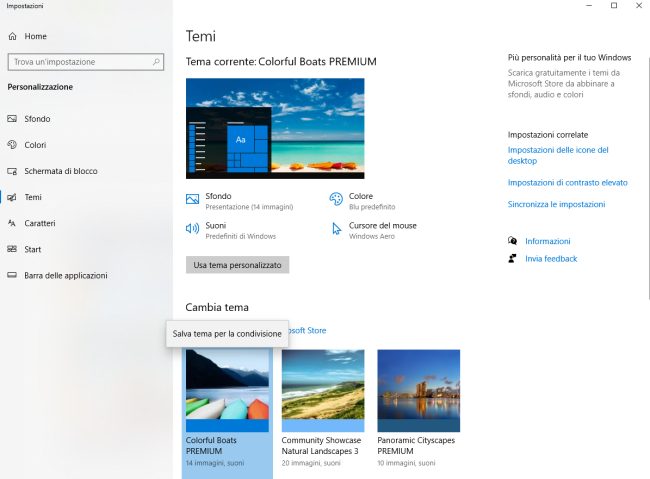Click the Start tiles icon in sidebar

[x=12, y=249]
